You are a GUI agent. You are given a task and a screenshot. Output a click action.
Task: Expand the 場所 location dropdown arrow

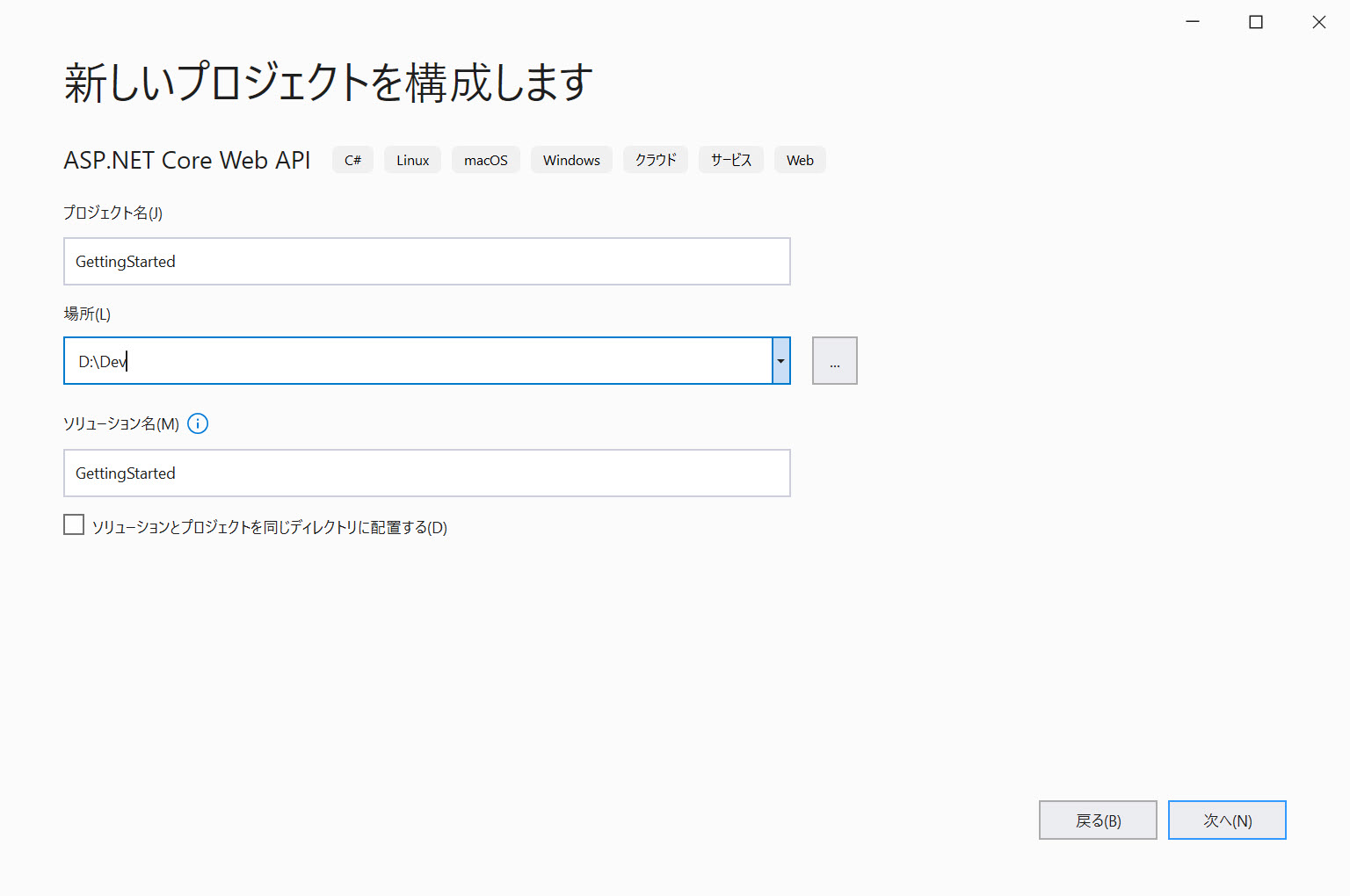coord(780,361)
